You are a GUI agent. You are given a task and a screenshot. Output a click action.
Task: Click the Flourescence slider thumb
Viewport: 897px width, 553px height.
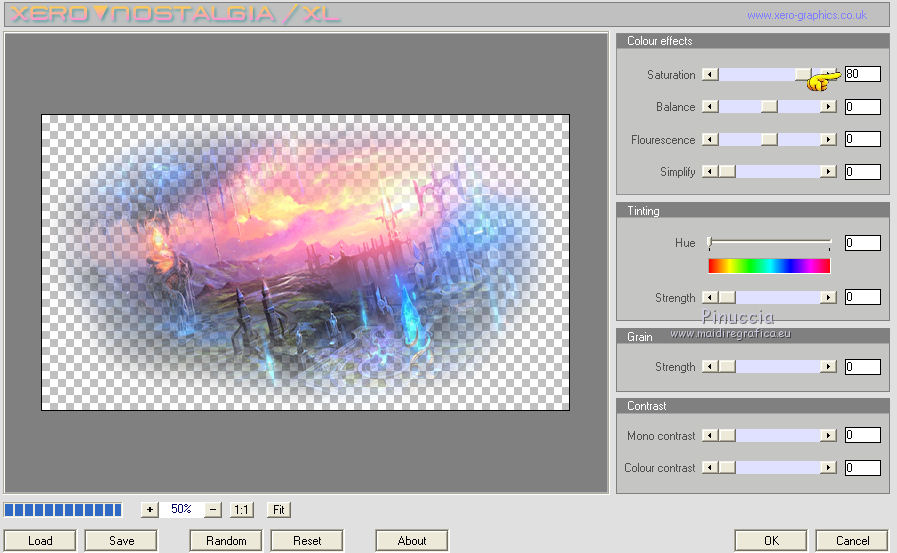coord(769,140)
